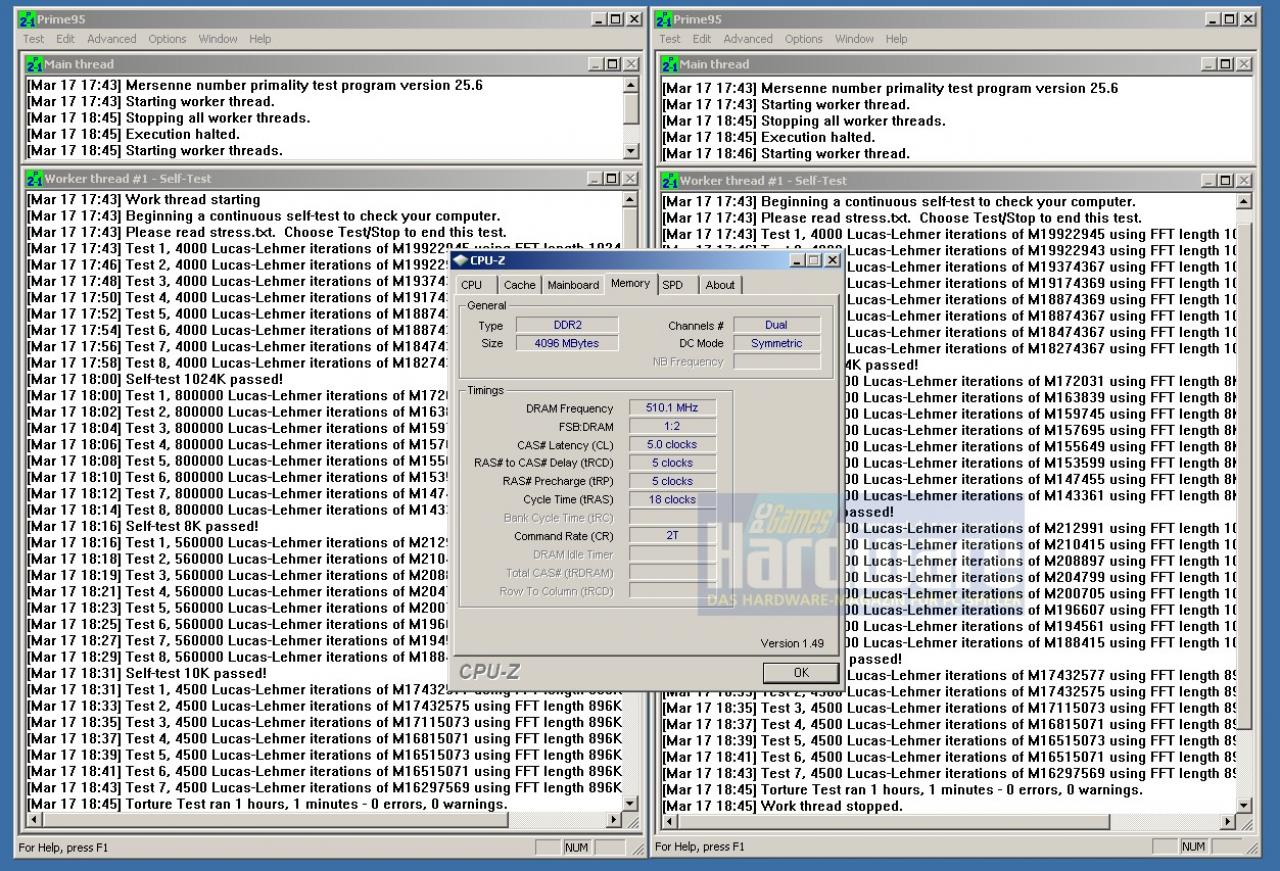Click right-scroll arrow in left Worker thread log

614,820
